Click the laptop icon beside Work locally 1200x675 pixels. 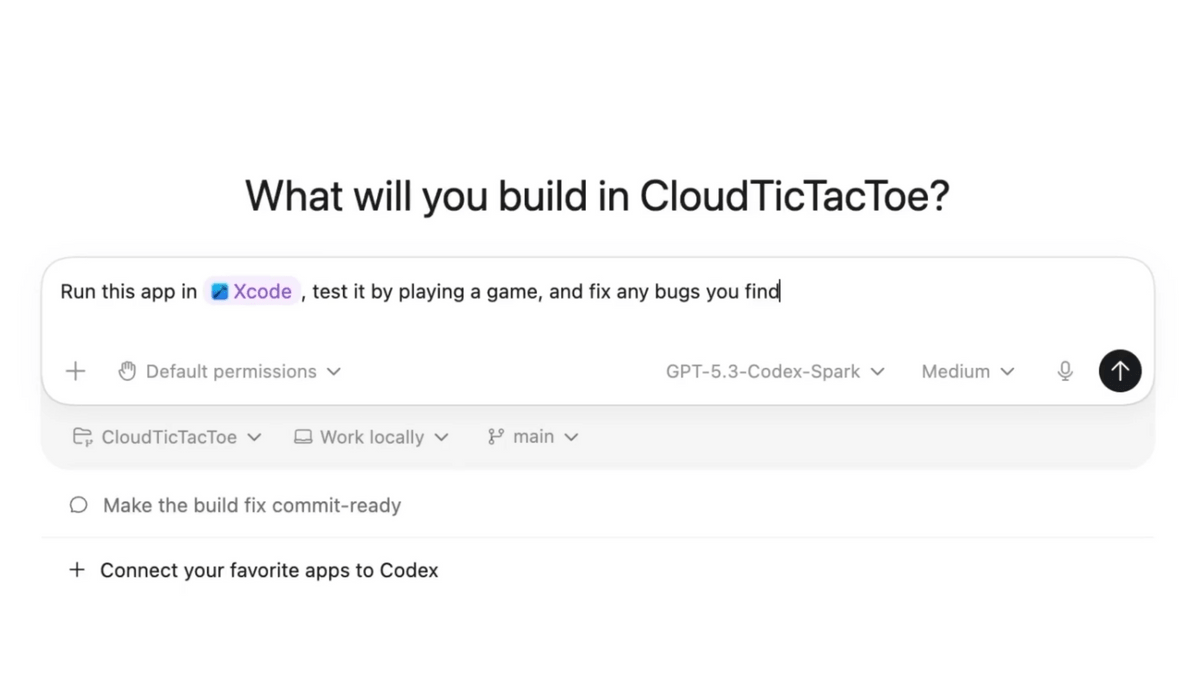point(303,437)
